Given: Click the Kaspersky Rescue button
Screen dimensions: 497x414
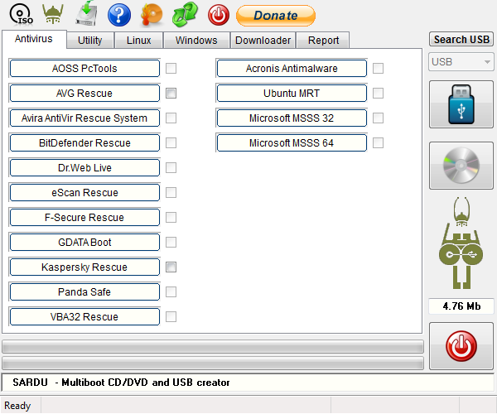Looking at the screenshot, I should coord(85,267).
